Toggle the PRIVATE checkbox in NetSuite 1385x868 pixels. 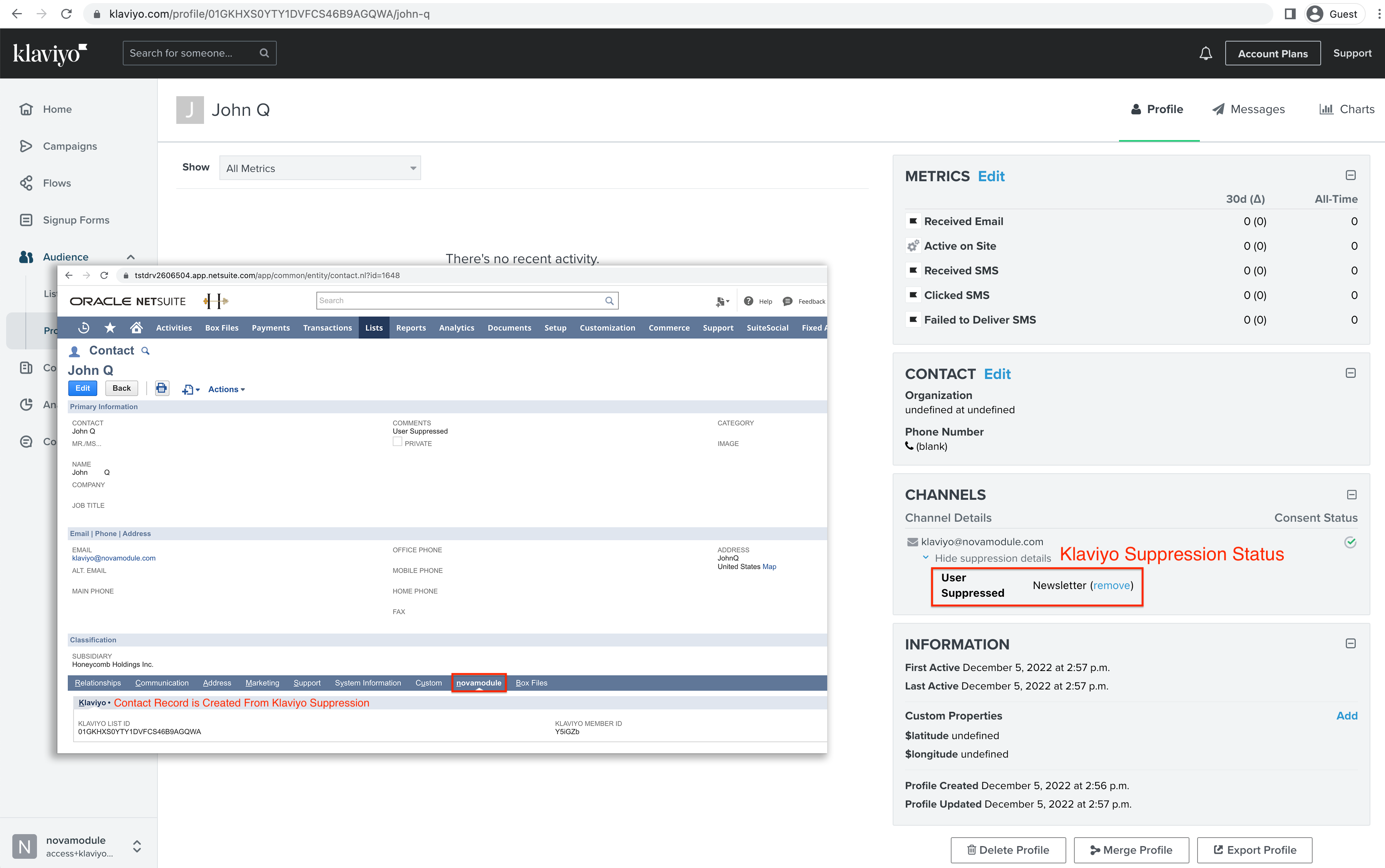tap(397, 442)
